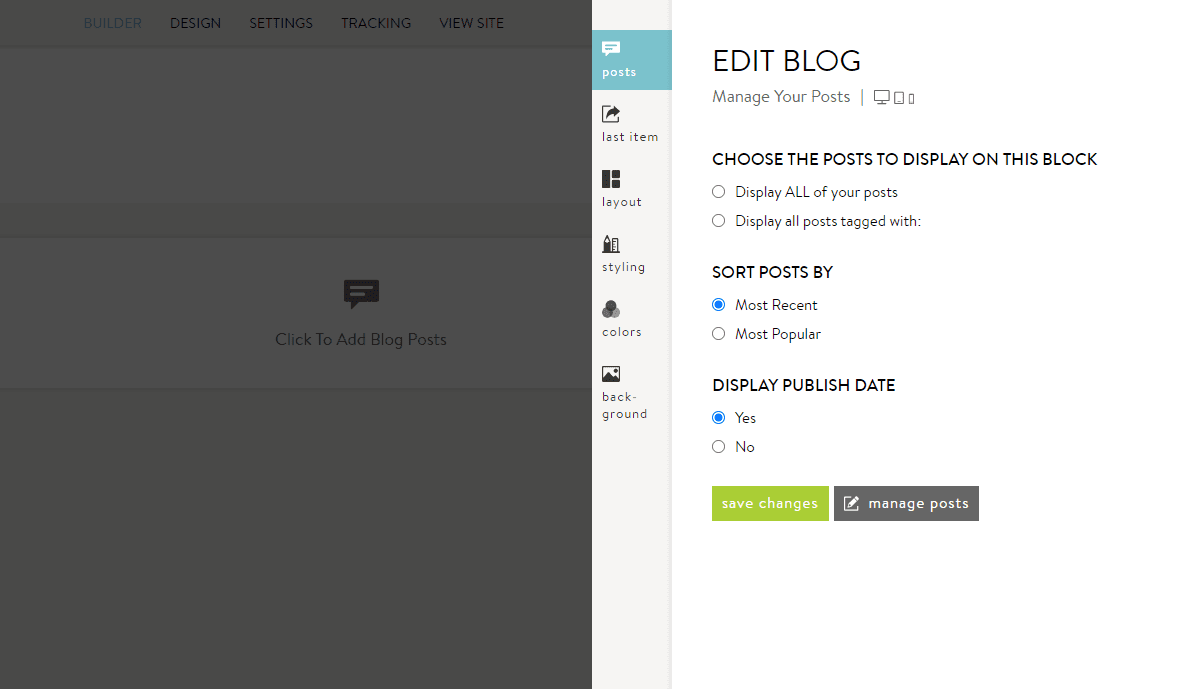Open the colors panel in the sidebar
The image size is (1201, 689).
tap(620, 318)
